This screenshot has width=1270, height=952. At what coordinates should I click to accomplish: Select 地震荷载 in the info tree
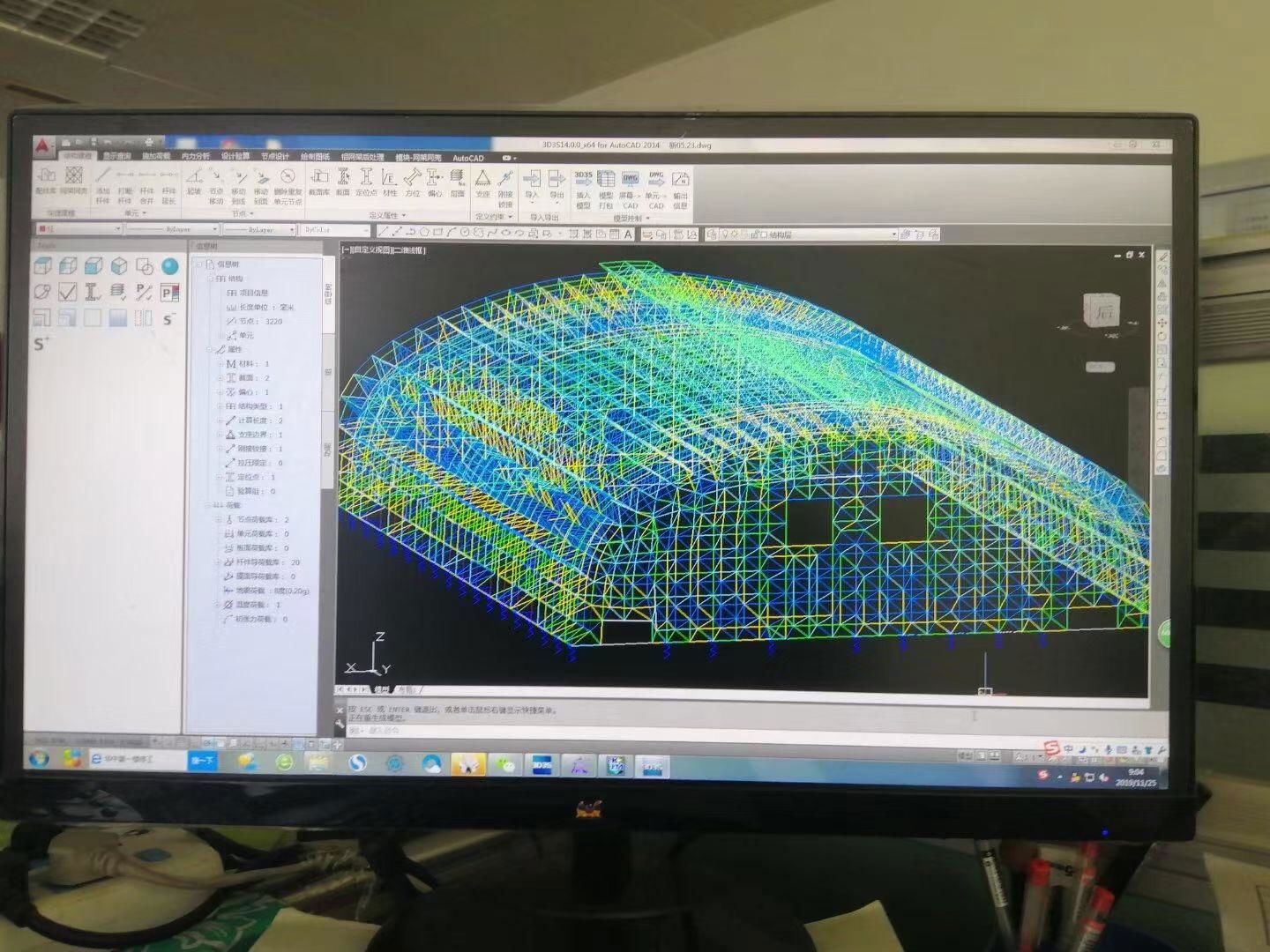click(x=265, y=591)
